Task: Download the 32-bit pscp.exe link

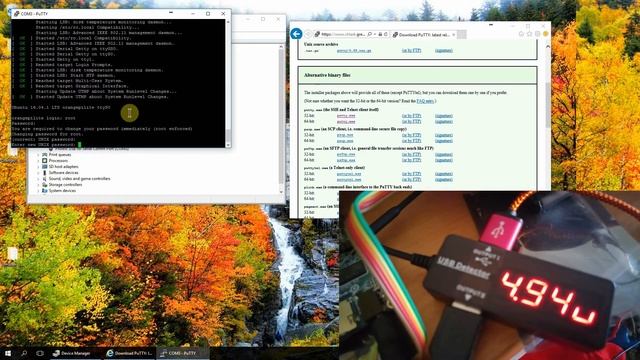Action: coord(345,135)
